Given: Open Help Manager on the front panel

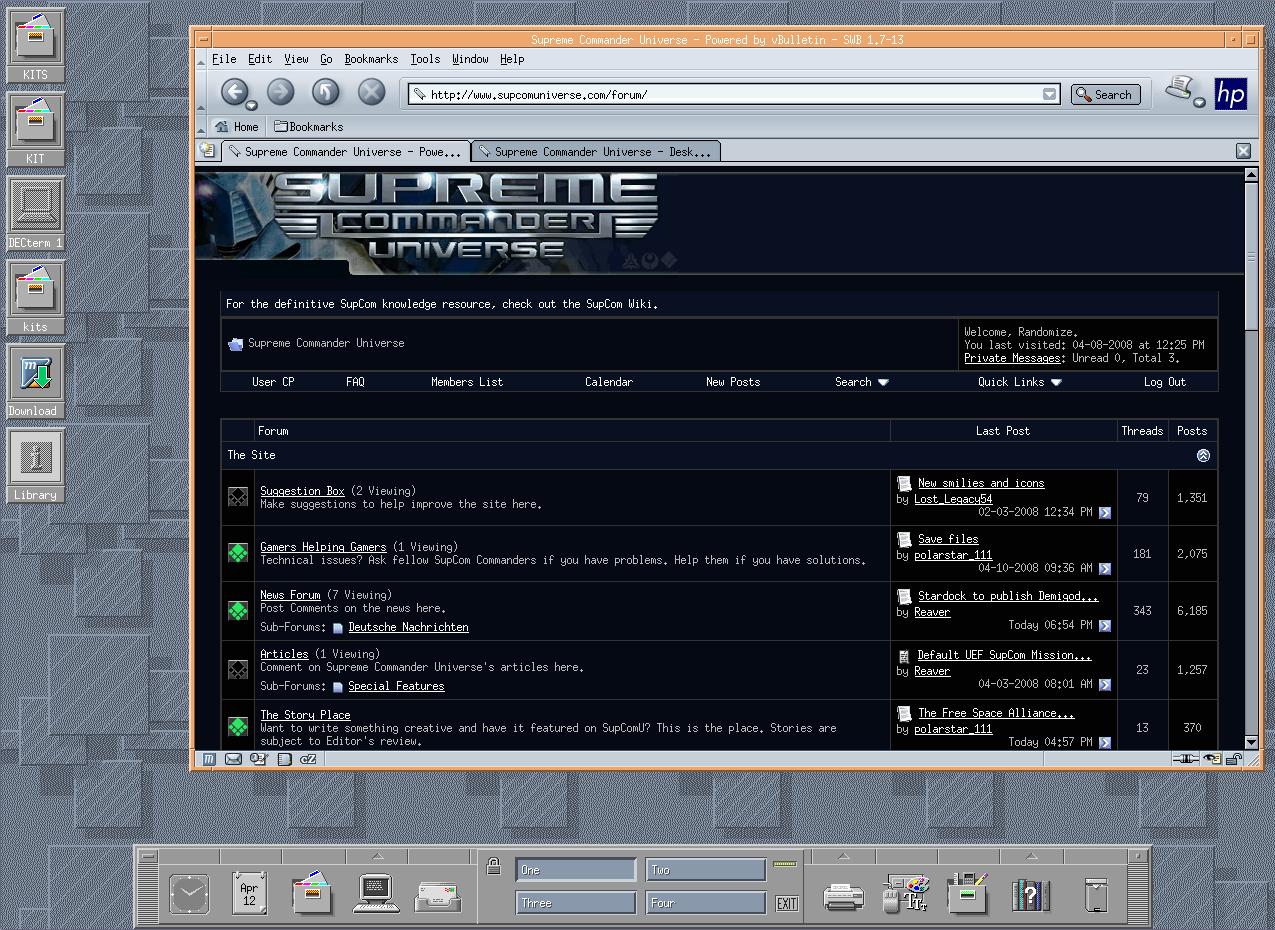Looking at the screenshot, I should (x=1031, y=894).
